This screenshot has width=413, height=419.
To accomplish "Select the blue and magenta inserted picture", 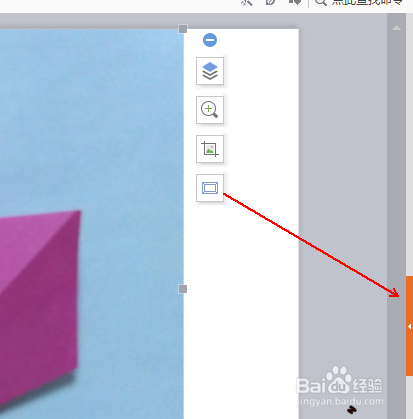I will pos(91,224).
